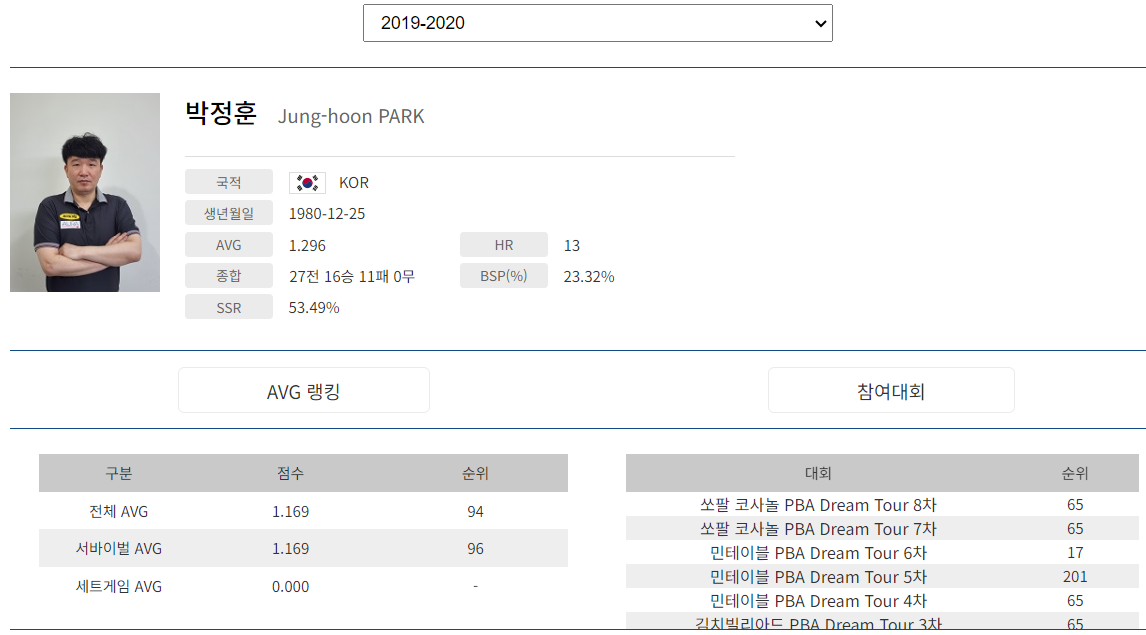Open 민테이블 PBA Dream Tour 6차 tournament
This screenshot has width=1146, height=635.
point(820,553)
